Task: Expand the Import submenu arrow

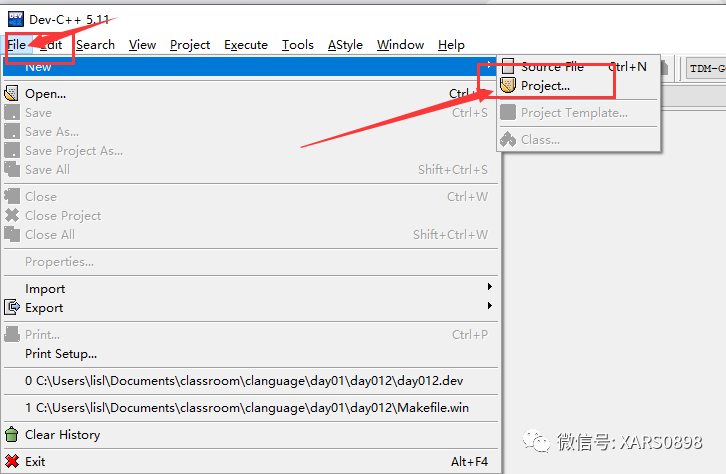Action: 489,287
